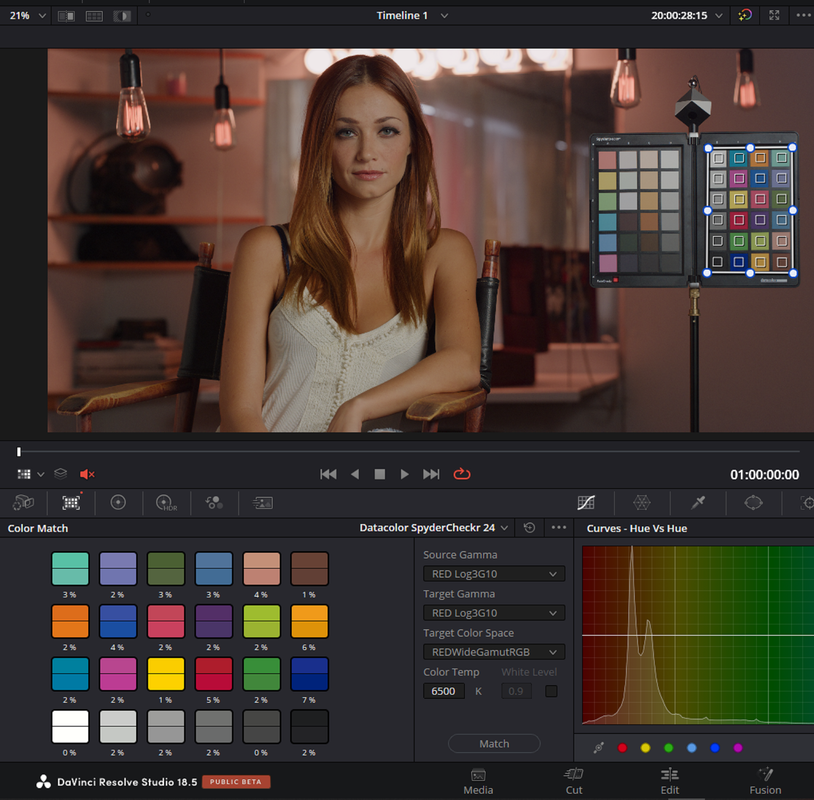This screenshot has width=814, height=800.
Task: Select the yellow color swatch in Color Match
Action: pyautogui.click(x=166, y=674)
